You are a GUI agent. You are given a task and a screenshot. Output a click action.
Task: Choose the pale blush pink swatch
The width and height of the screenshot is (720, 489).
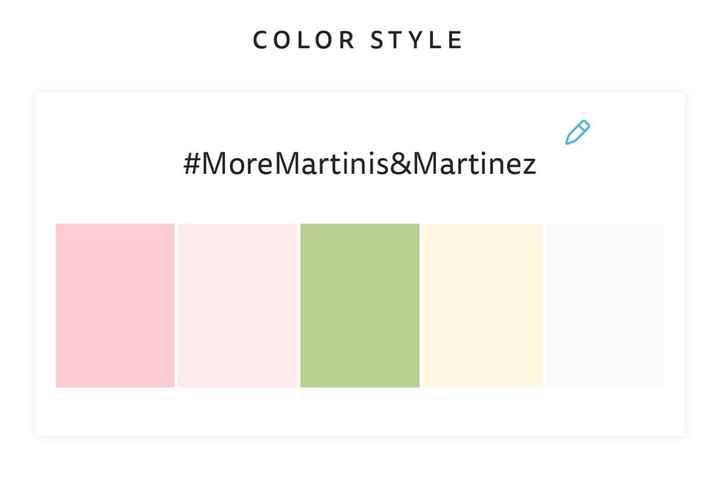(x=237, y=305)
